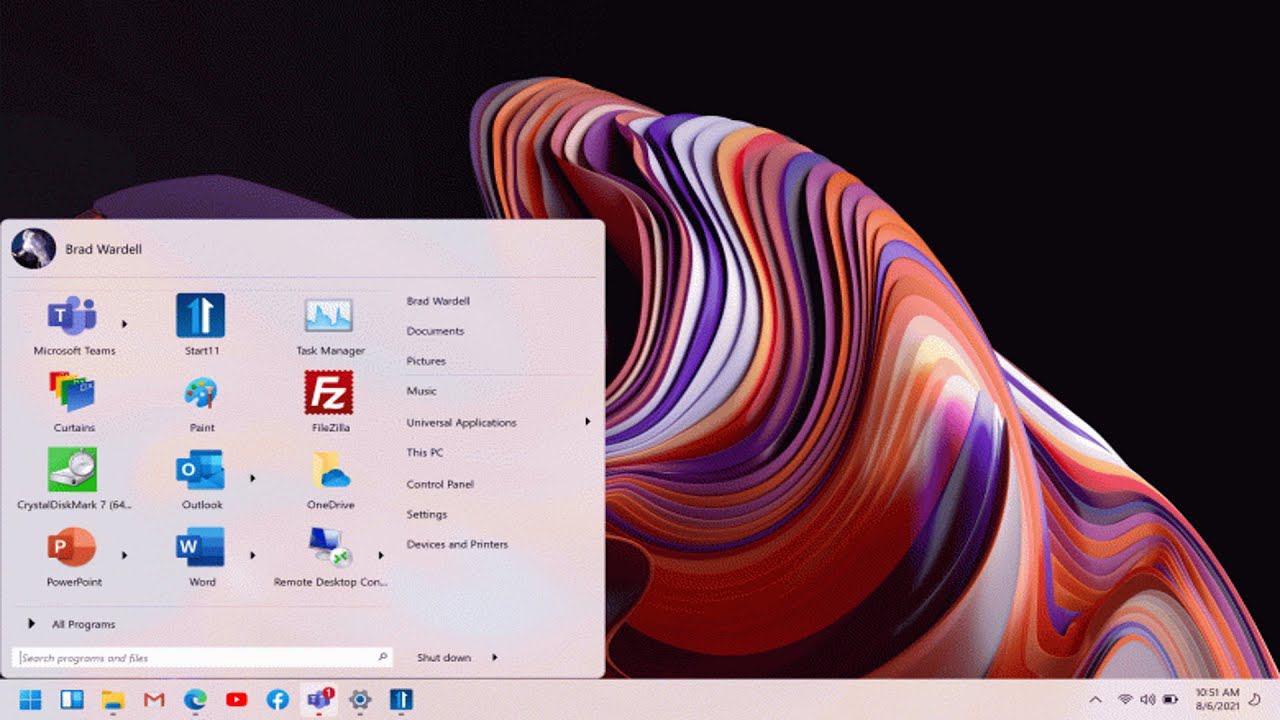The height and width of the screenshot is (720, 1280).
Task: Open Facebook from the taskbar
Action: (278, 700)
